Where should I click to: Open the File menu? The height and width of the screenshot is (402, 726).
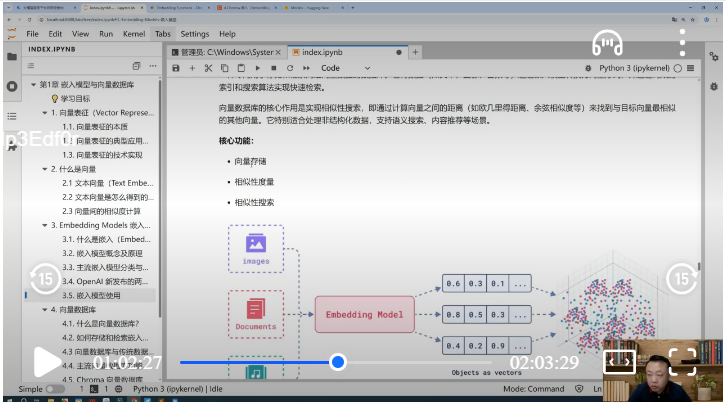pyautogui.click(x=32, y=34)
